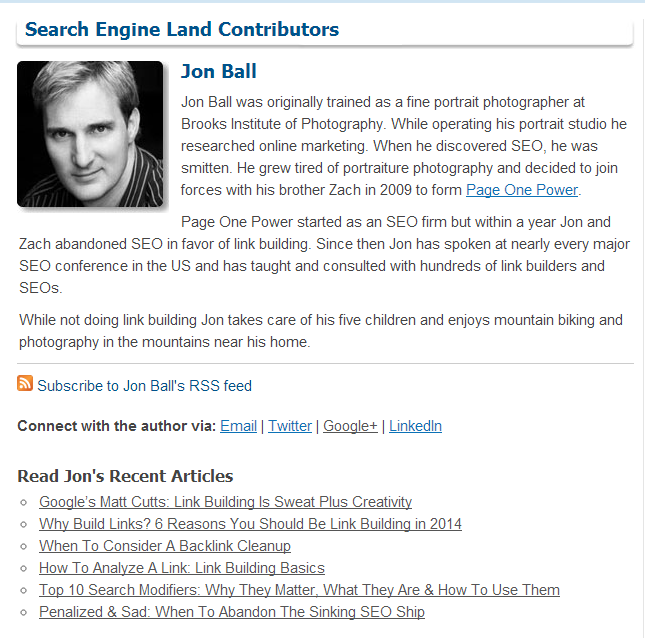Click the bullet beside Matt Cutts article
Viewport: 645px width, 638px height.
coord(23,502)
